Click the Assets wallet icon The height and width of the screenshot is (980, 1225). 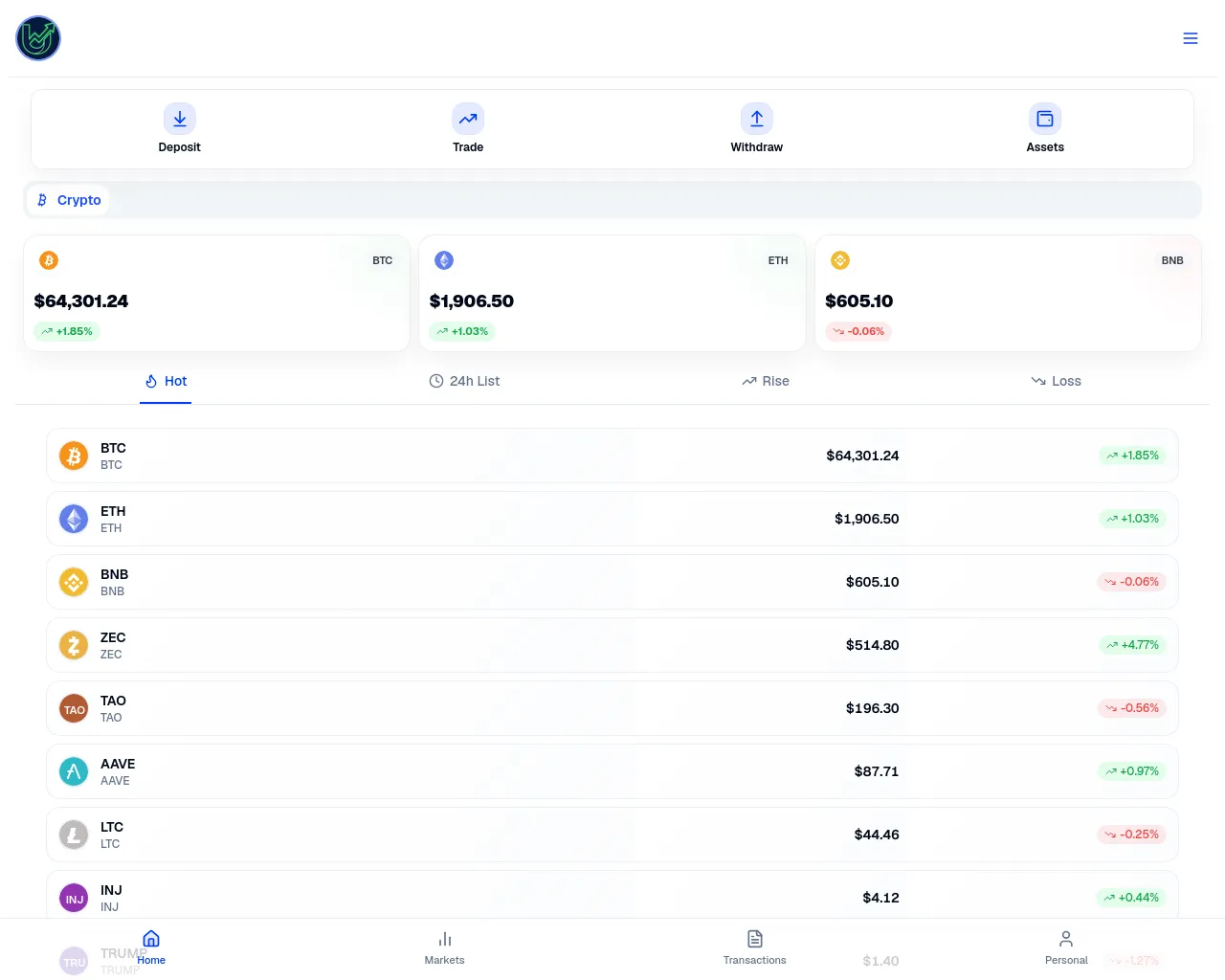point(1045,119)
